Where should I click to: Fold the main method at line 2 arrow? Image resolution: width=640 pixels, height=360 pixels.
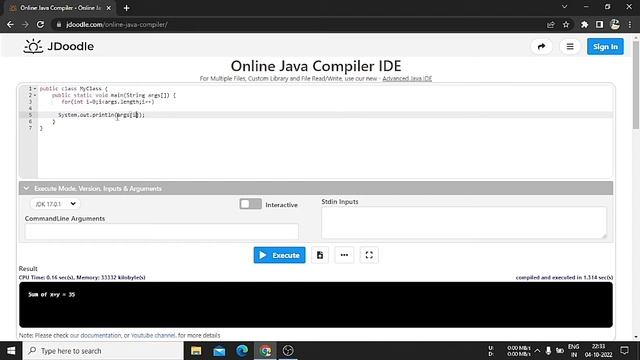[x=35, y=95]
